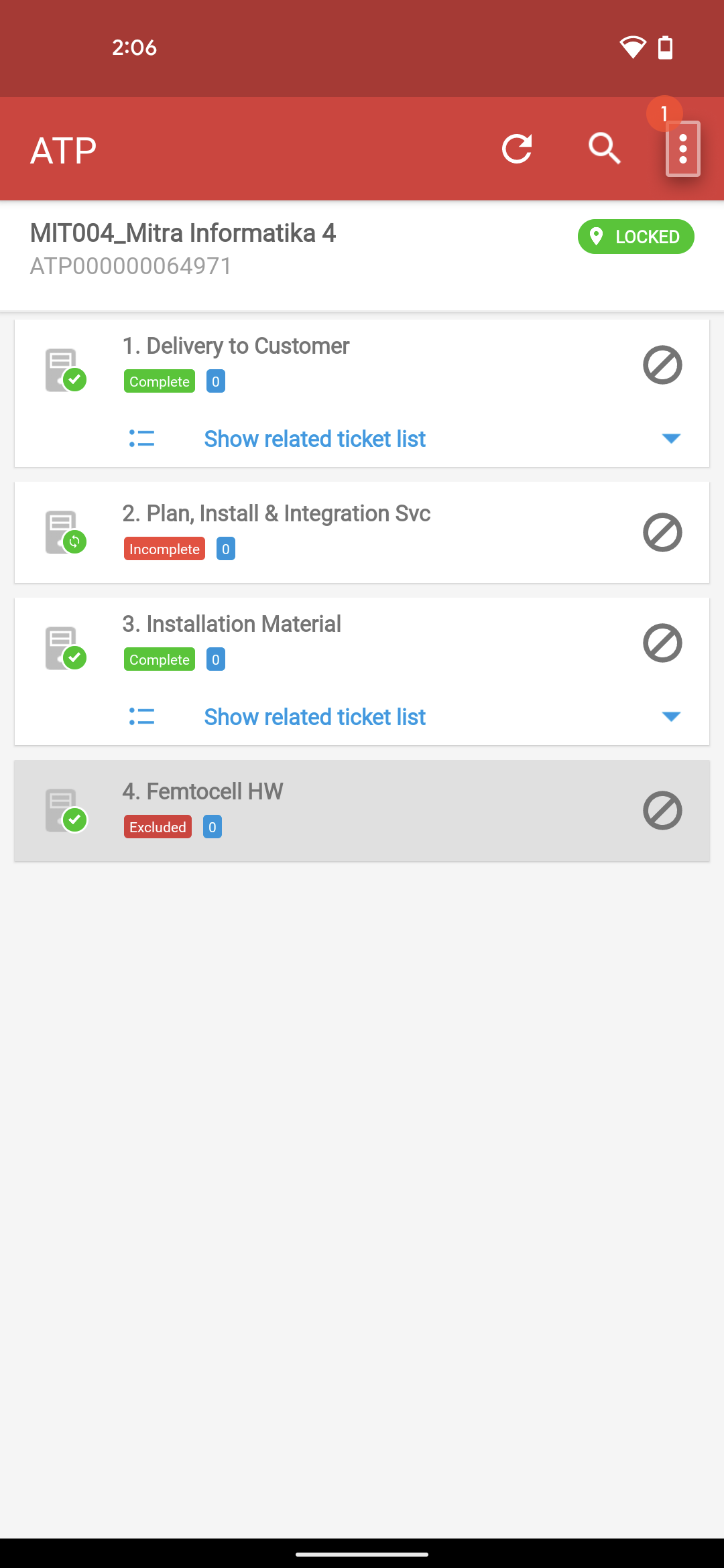
Task: Expand ticket list arrow under Delivery to Customer
Action: 671,438
